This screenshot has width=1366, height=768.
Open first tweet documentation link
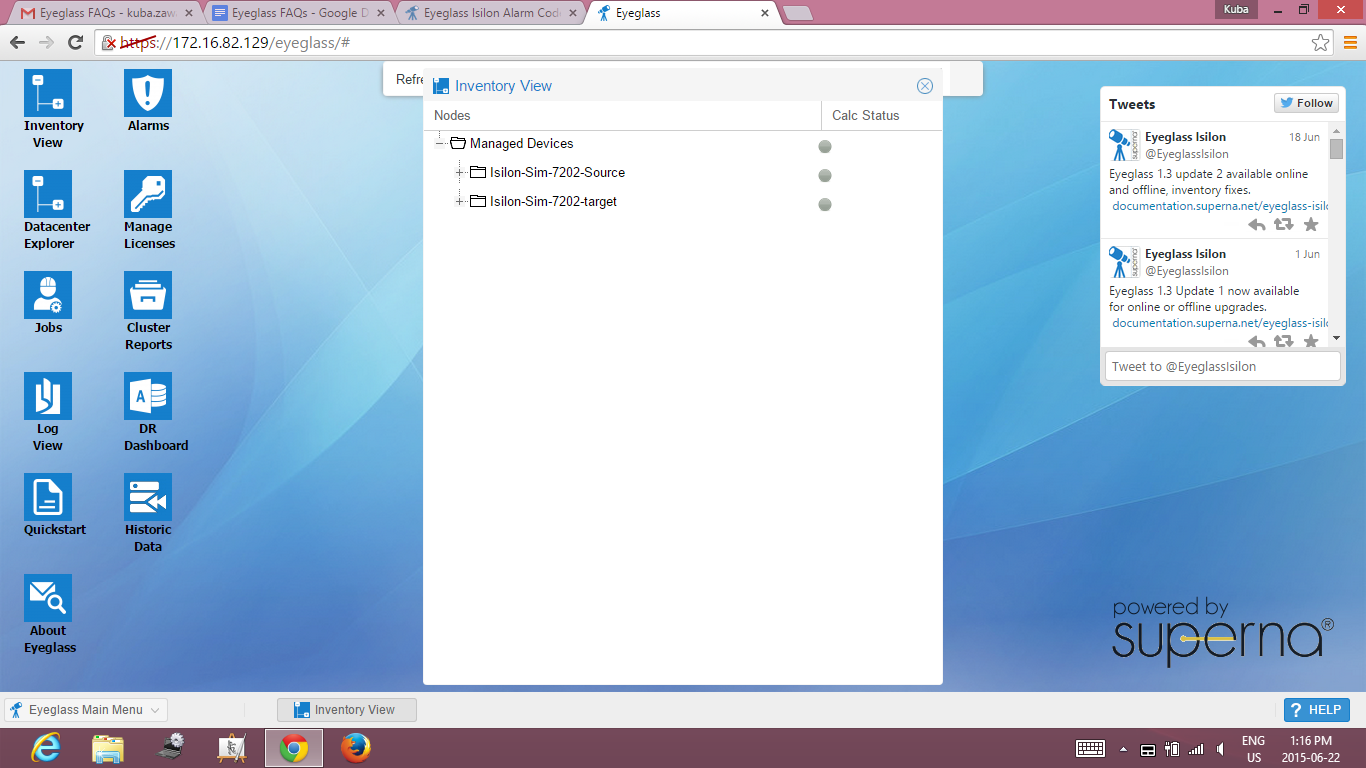(x=1219, y=206)
